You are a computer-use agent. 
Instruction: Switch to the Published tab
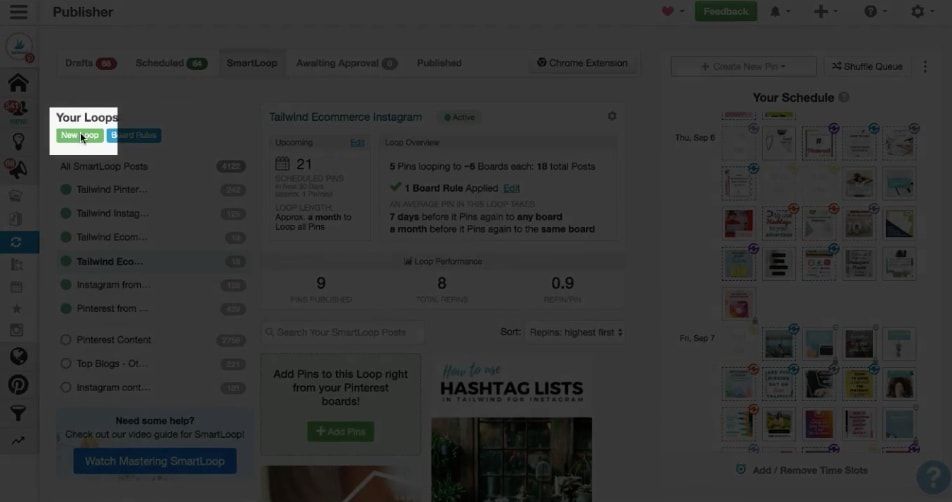[439, 63]
